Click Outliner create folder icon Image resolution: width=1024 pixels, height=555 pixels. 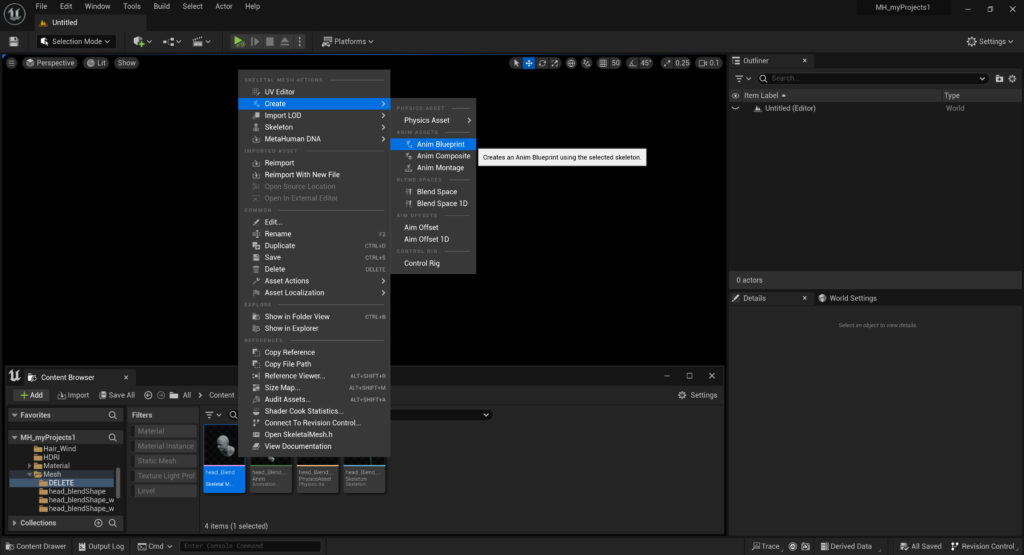tap(999, 78)
